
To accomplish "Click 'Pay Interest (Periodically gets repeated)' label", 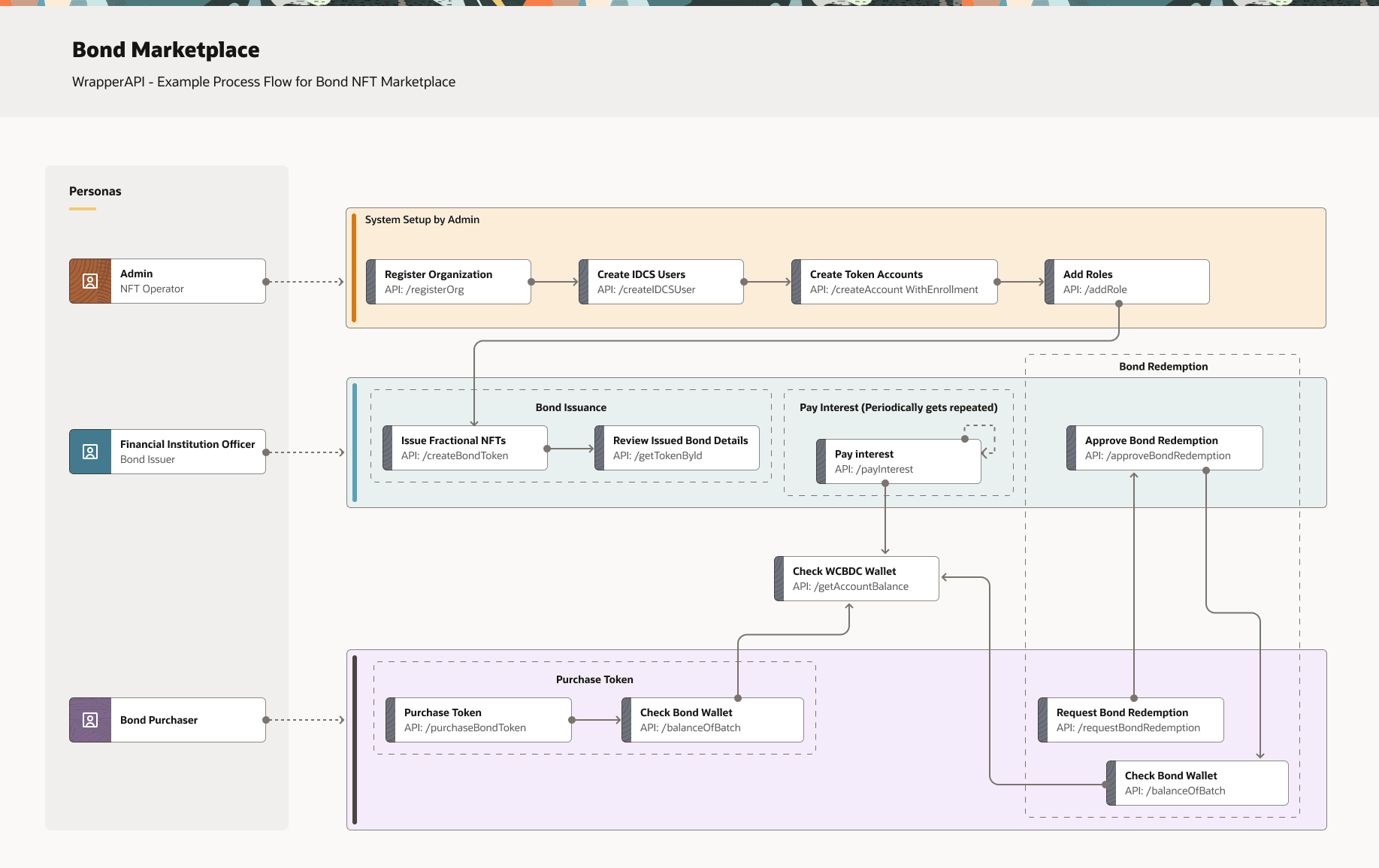I will click(899, 407).
